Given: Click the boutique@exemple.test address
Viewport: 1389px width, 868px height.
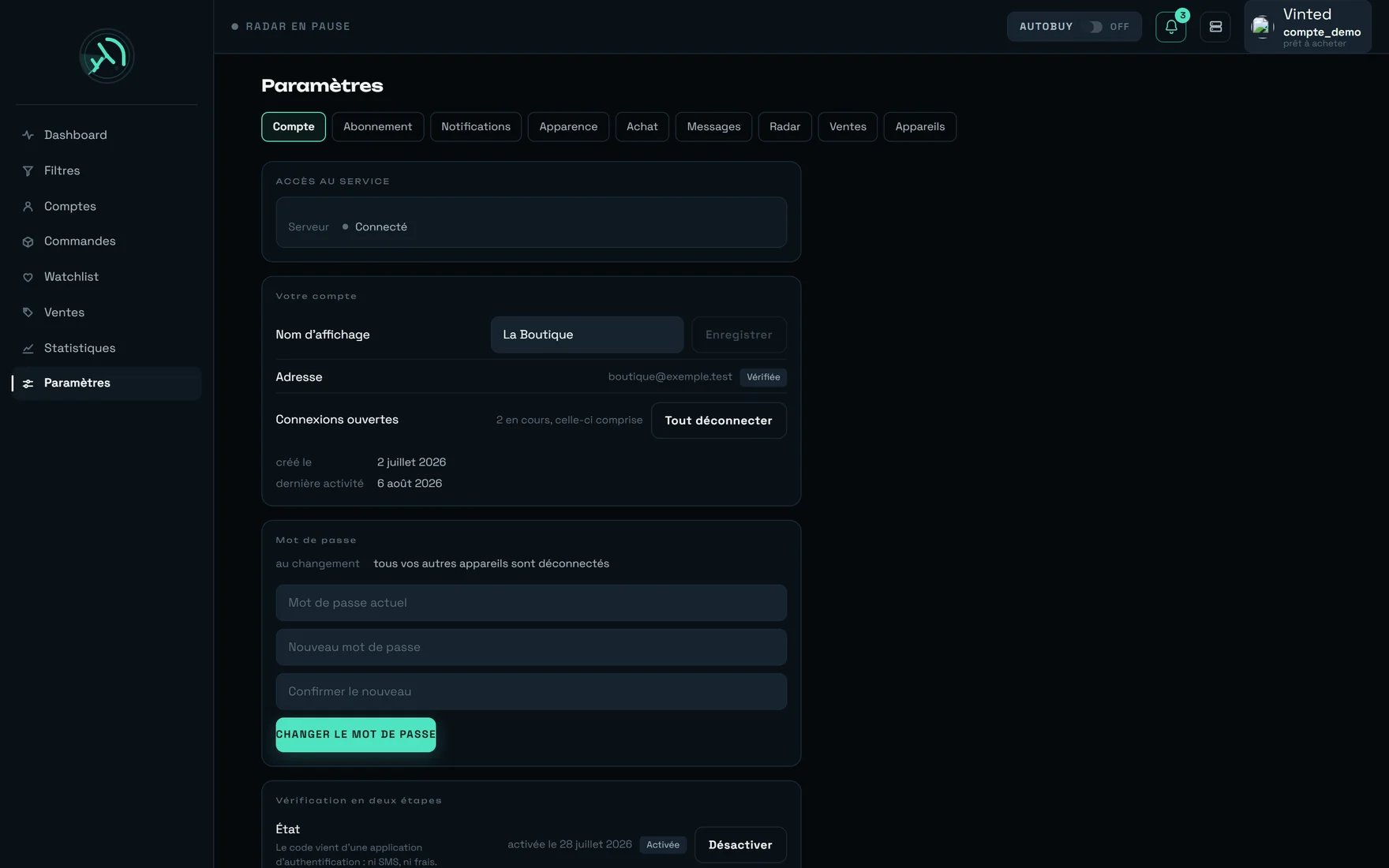Looking at the screenshot, I should coord(670,377).
